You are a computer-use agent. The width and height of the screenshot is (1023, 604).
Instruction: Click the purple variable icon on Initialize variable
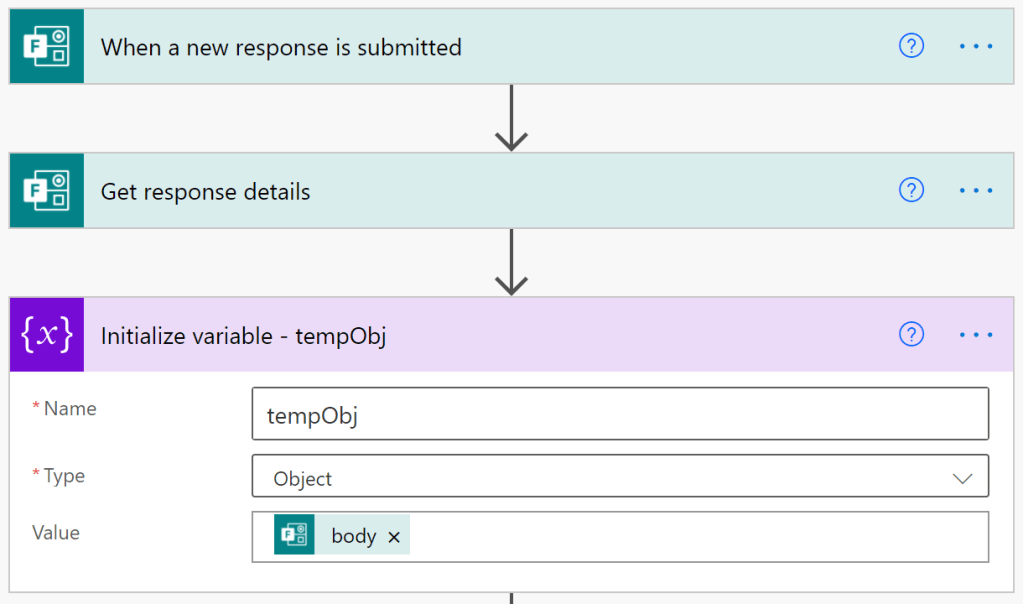point(46,335)
